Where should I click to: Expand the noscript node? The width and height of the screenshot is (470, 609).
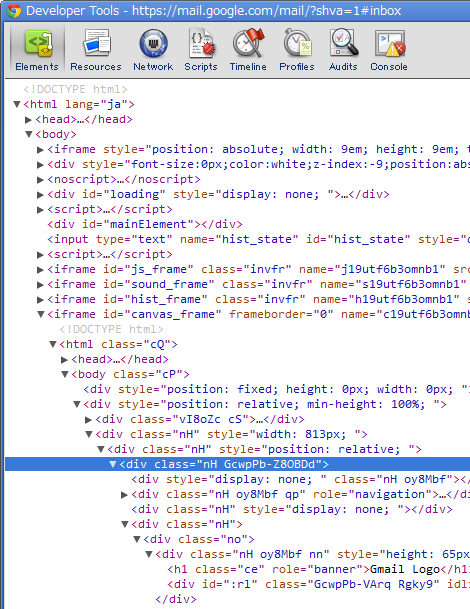pyautogui.click(x=40, y=179)
